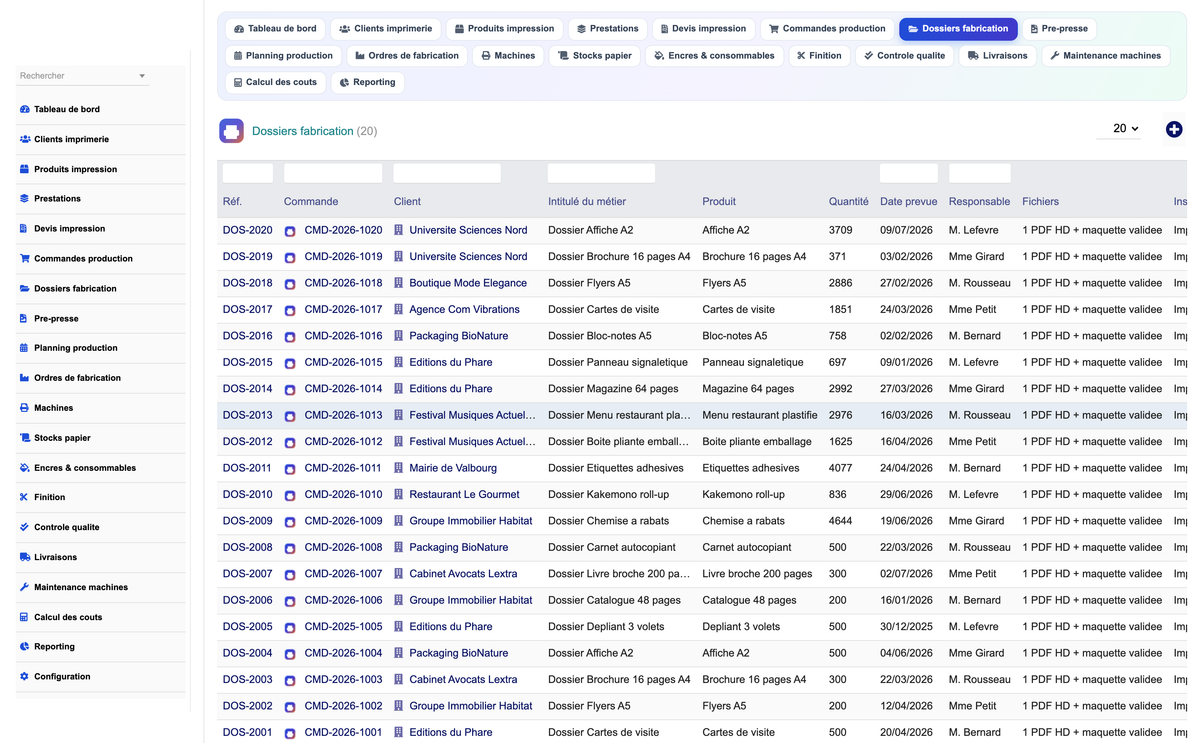Open order link CMD-2025-1005
This screenshot has height=743, width=1200.
(x=343, y=627)
